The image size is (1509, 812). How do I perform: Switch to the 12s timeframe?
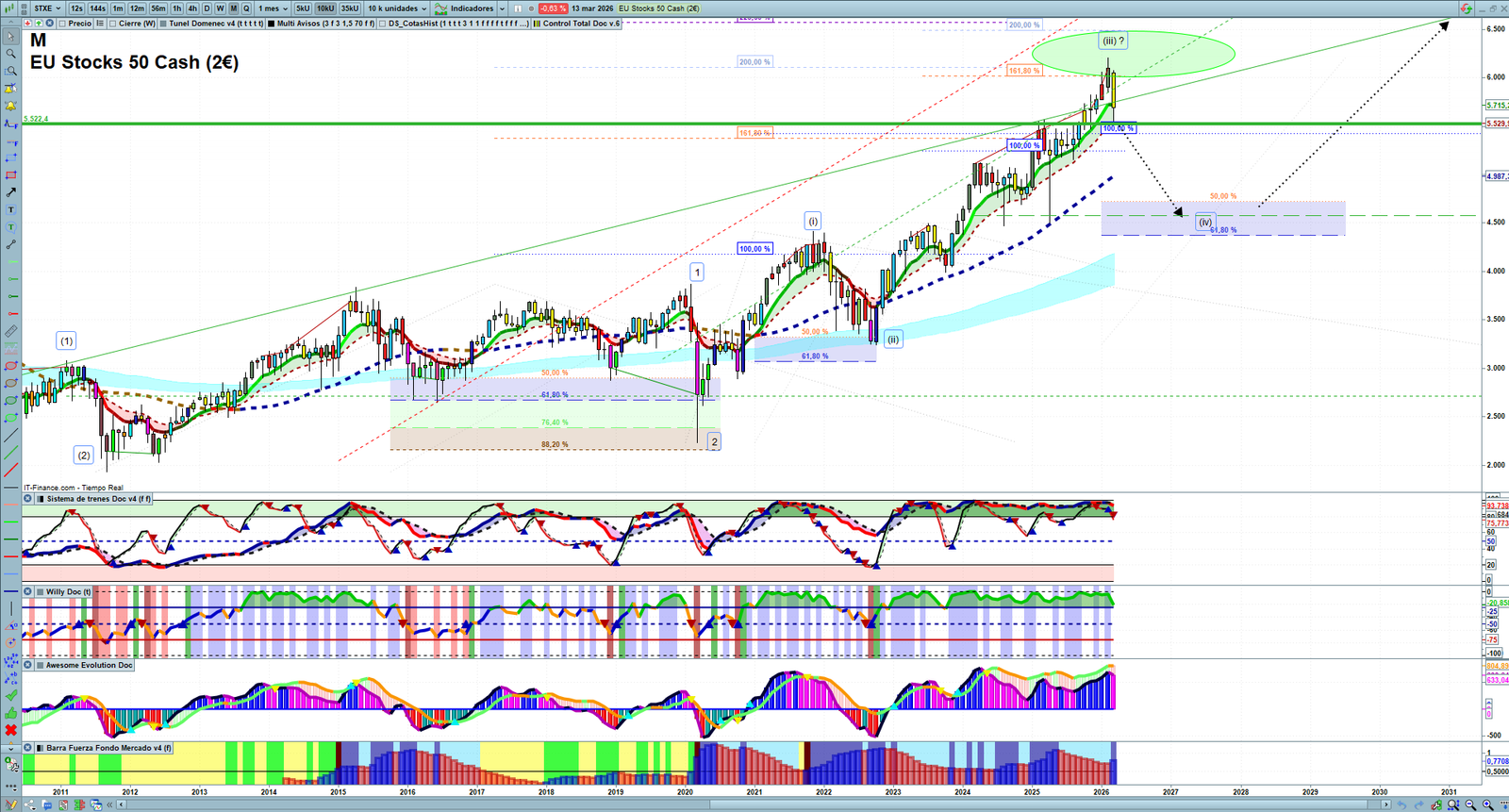click(x=76, y=8)
